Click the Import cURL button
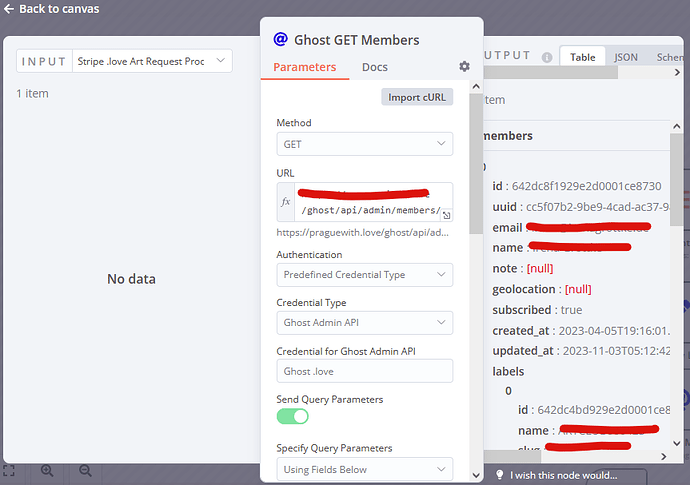This screenshot has height=485, width=690. 417,97
